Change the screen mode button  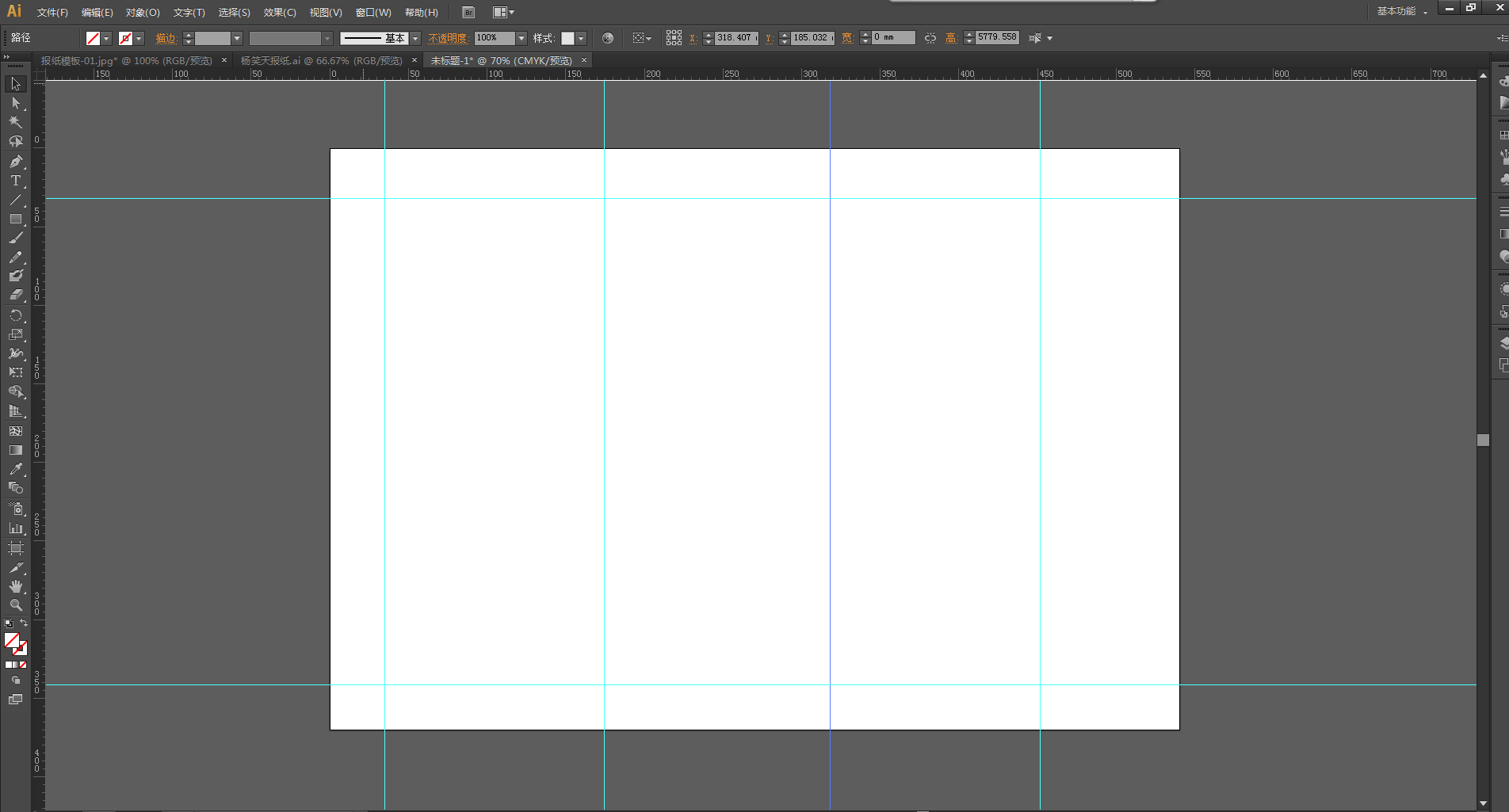point(16,700)
